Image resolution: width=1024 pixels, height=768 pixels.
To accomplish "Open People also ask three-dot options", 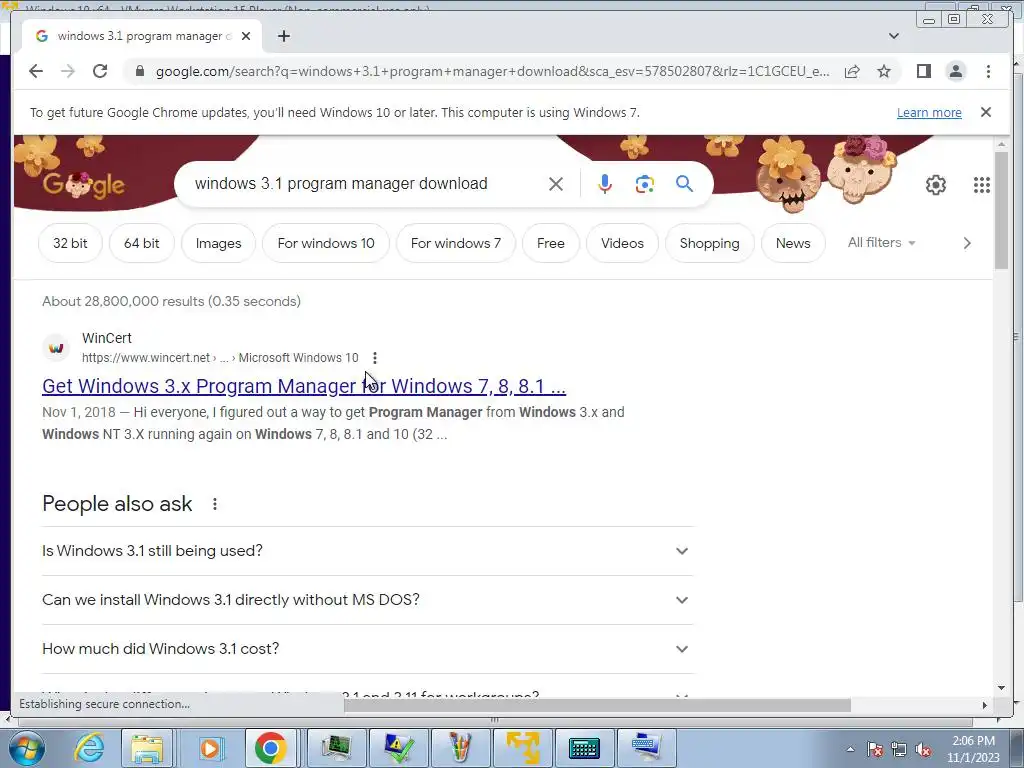I will click(x=214, y=504).
